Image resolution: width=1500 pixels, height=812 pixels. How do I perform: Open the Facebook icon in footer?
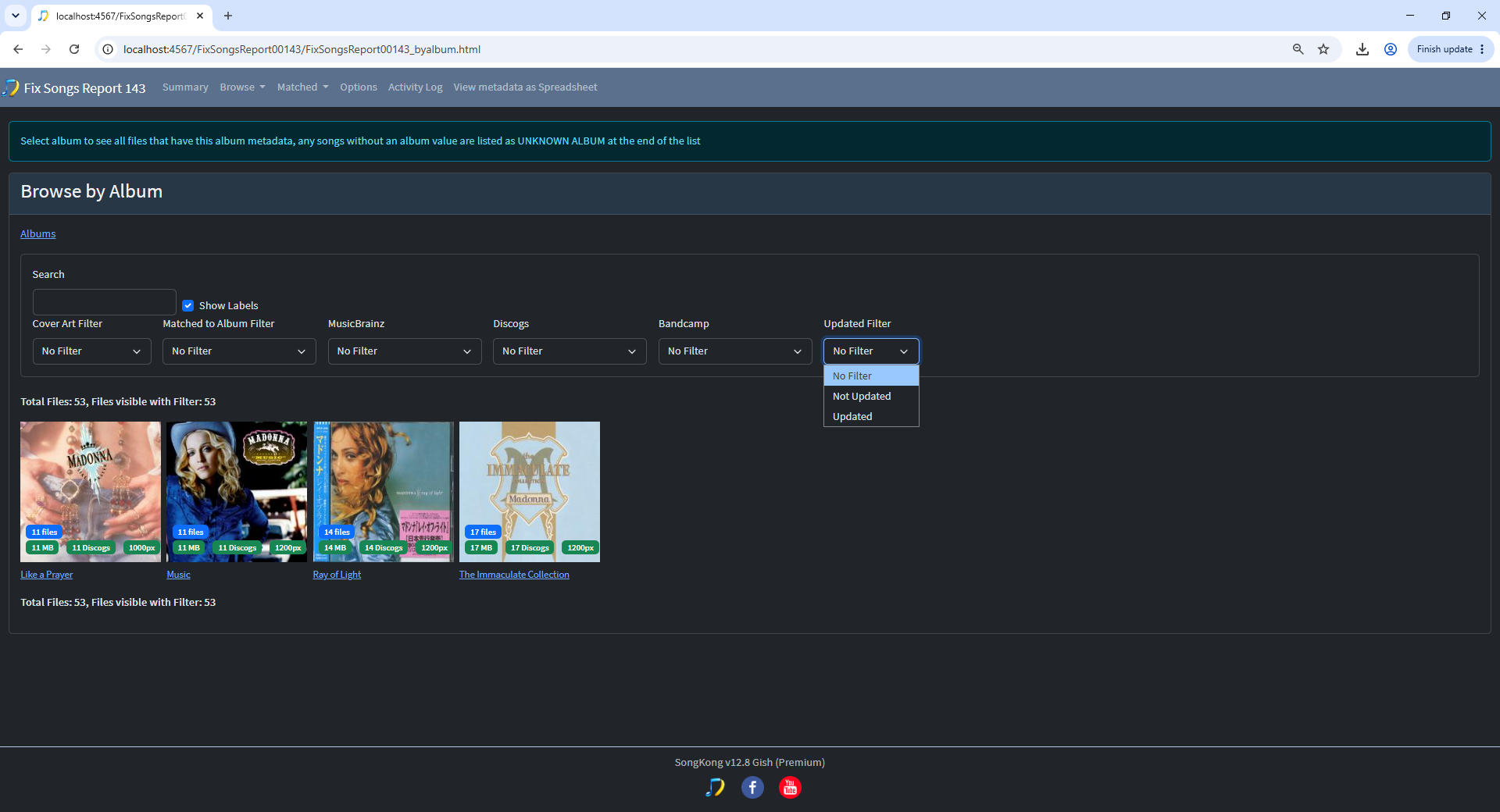click(x=752, y=788)
